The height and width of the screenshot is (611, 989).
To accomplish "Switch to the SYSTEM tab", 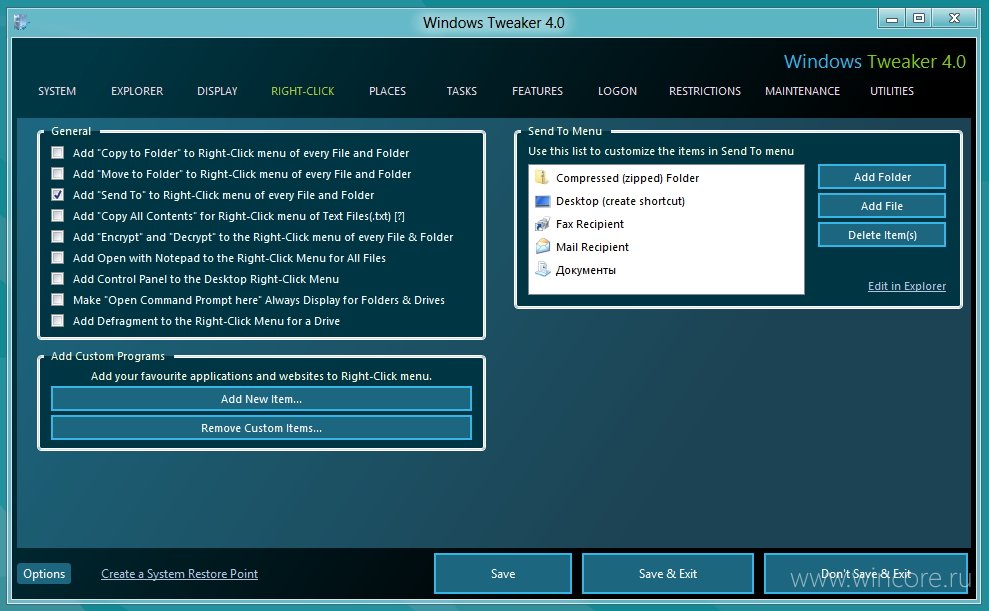I will click(57, 91).
